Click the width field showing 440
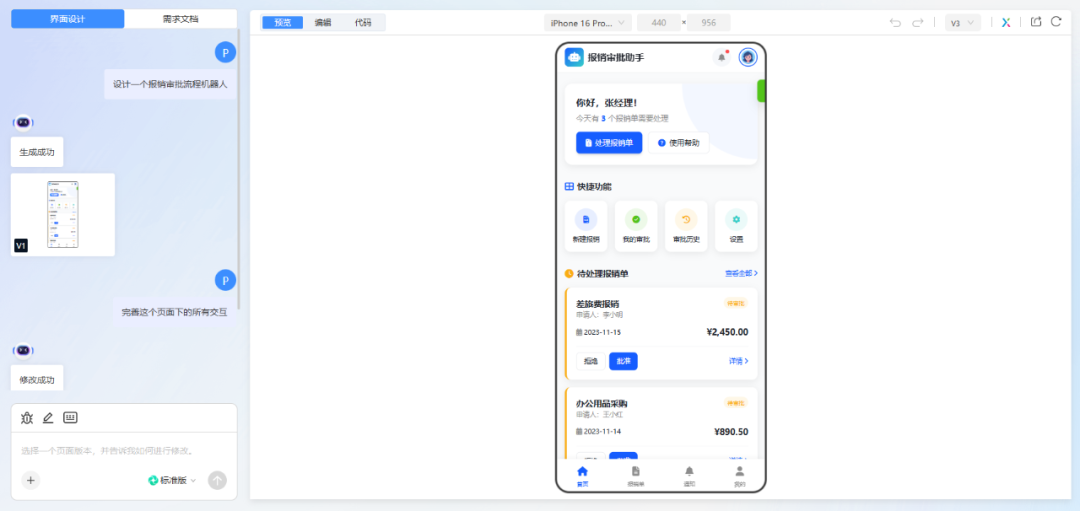 (x=658, y=23)
